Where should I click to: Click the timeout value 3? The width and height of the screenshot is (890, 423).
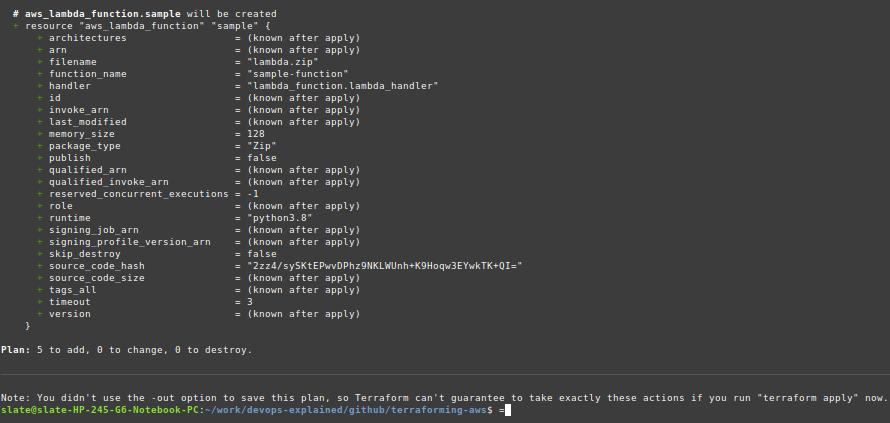(x=250, y=302)
